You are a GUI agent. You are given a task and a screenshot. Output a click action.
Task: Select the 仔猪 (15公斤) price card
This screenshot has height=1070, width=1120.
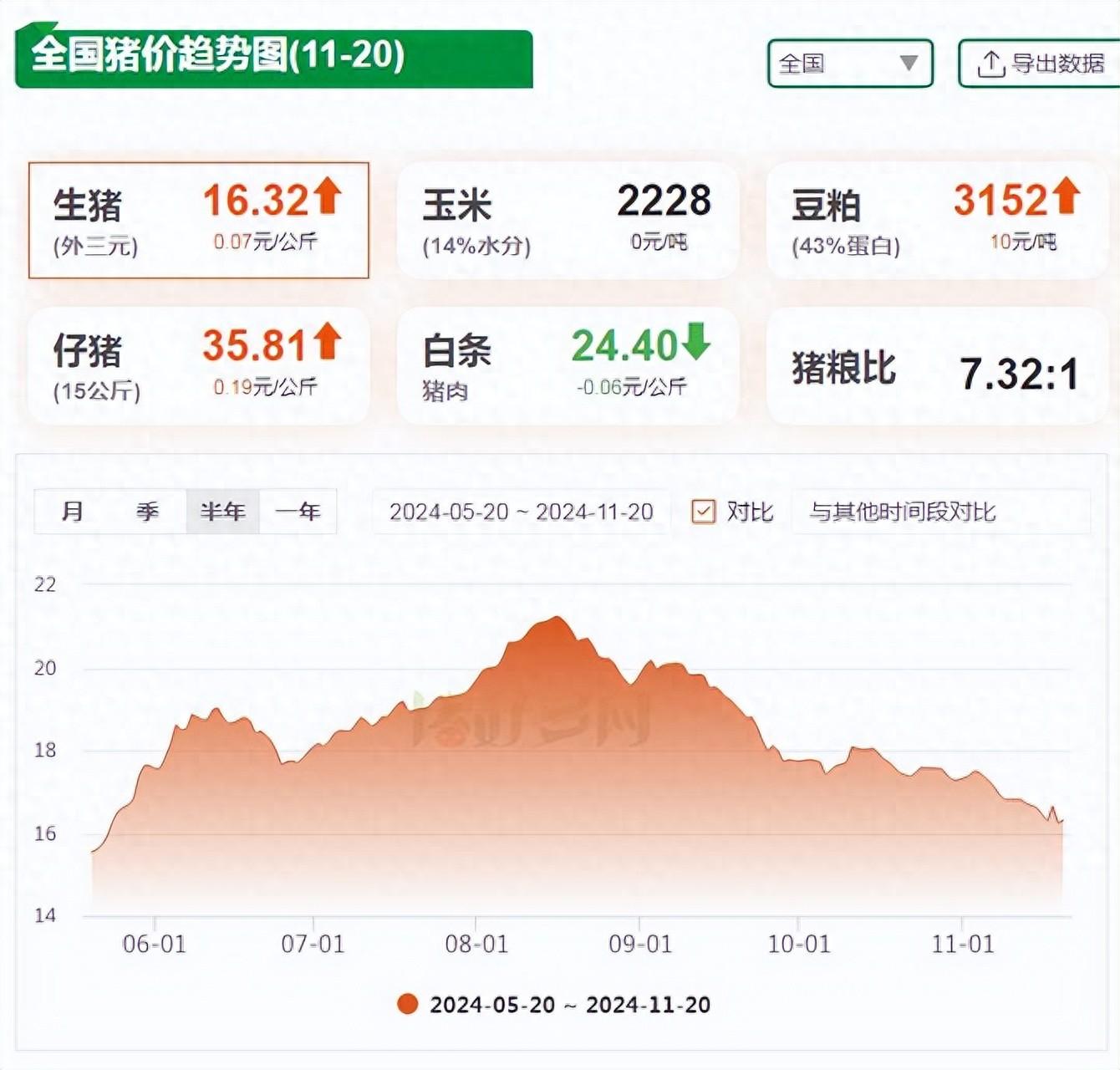[x=199, y=365]
